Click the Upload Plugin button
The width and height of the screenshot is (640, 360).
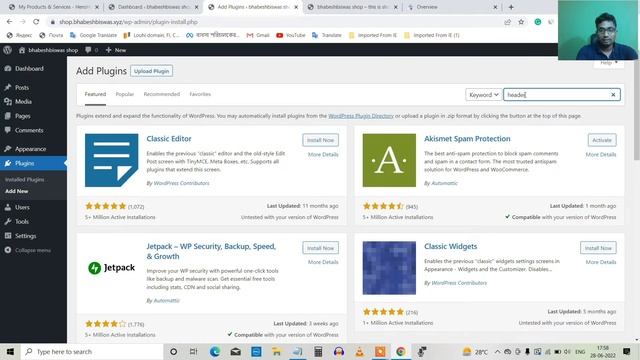pos(151,71)
